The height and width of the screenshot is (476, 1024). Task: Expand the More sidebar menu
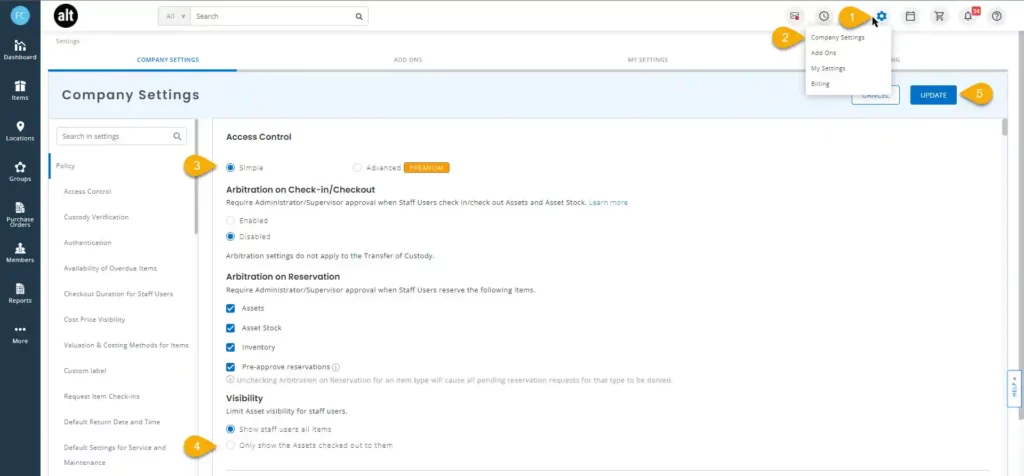[x=20, y=333]
